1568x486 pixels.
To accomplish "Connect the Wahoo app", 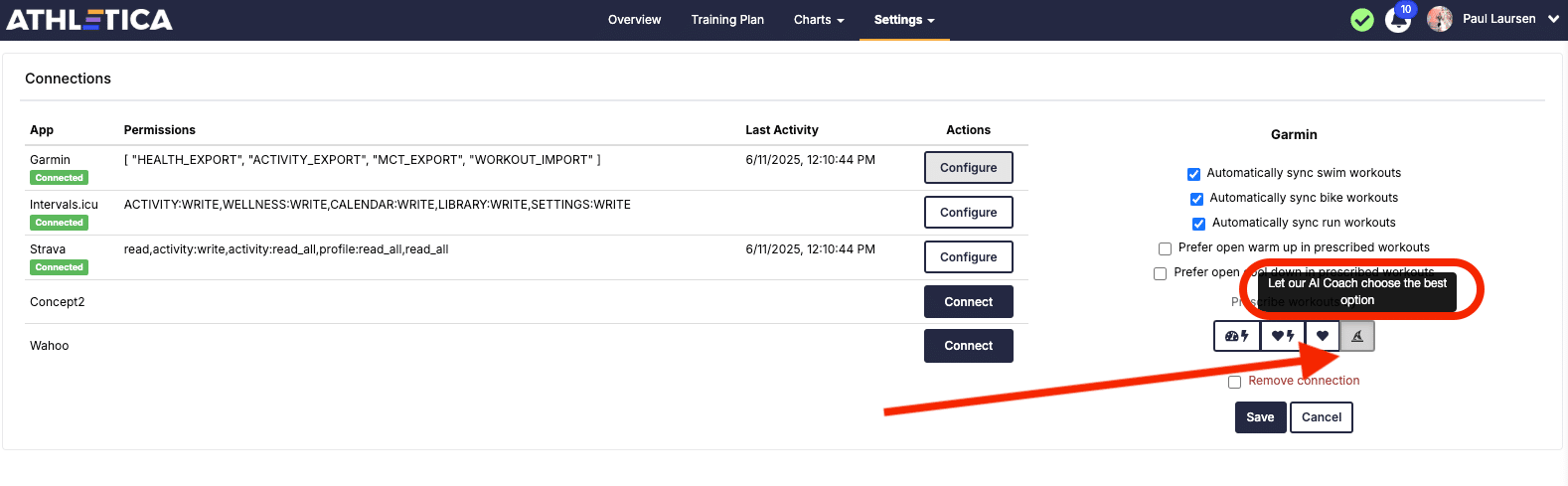I will coord(968,346).
